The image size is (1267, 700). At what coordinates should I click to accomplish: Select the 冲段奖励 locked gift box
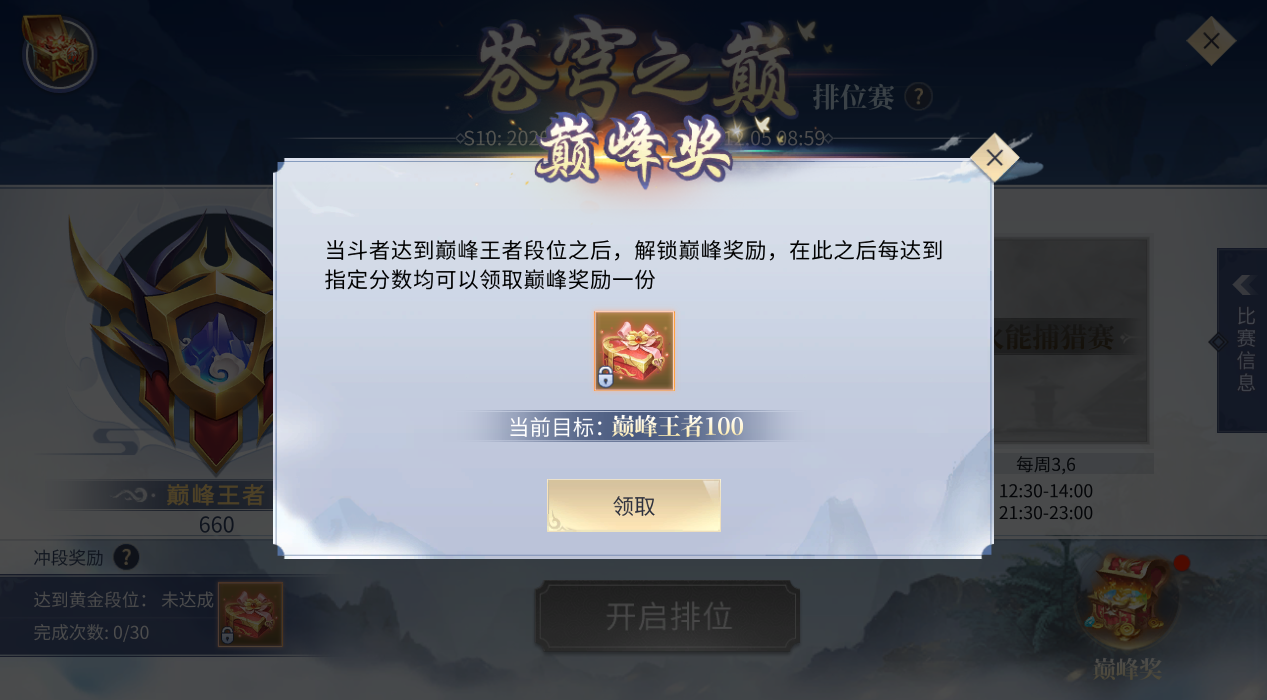tap(250, 614)
